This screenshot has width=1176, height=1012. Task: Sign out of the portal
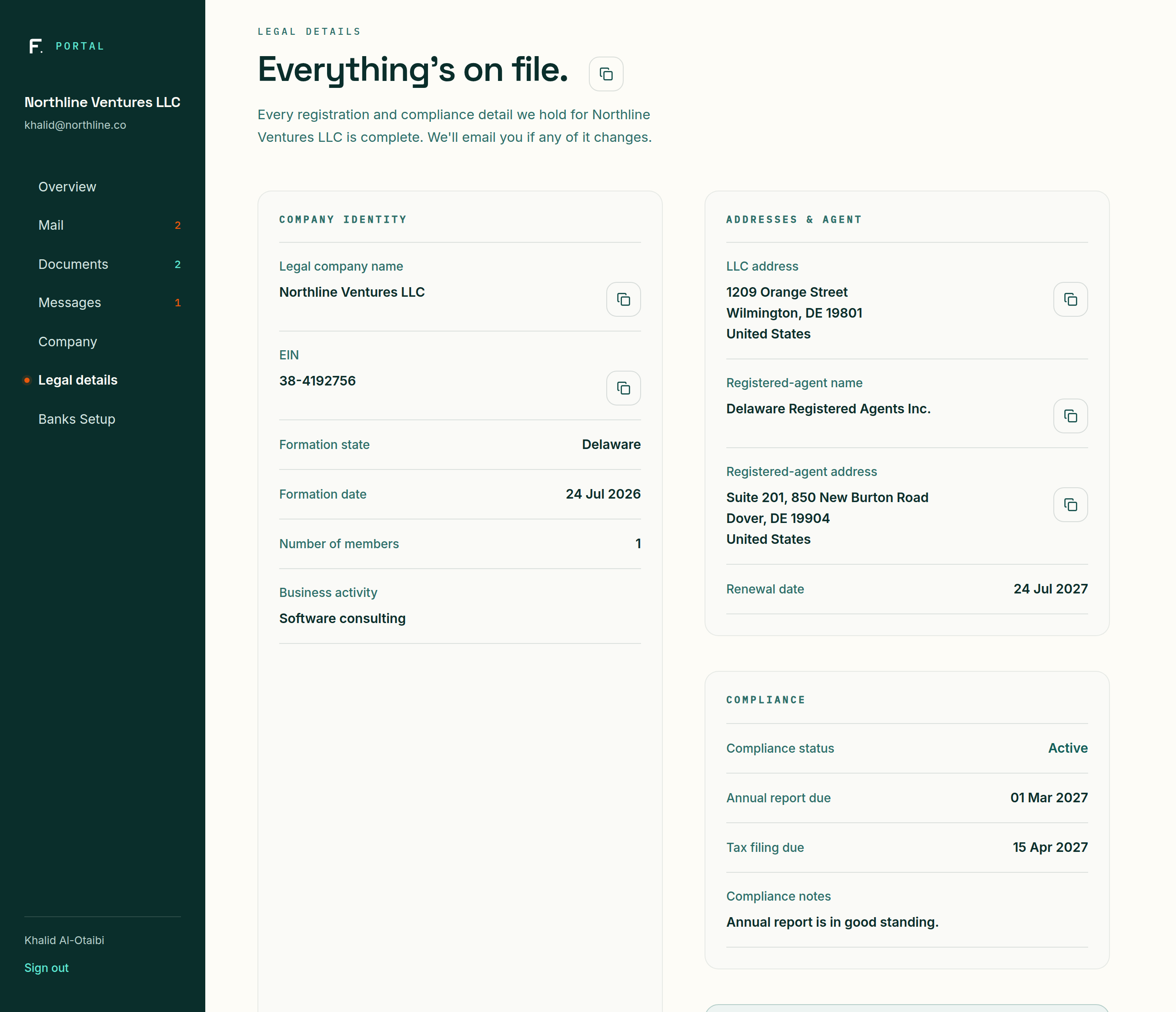47,968
